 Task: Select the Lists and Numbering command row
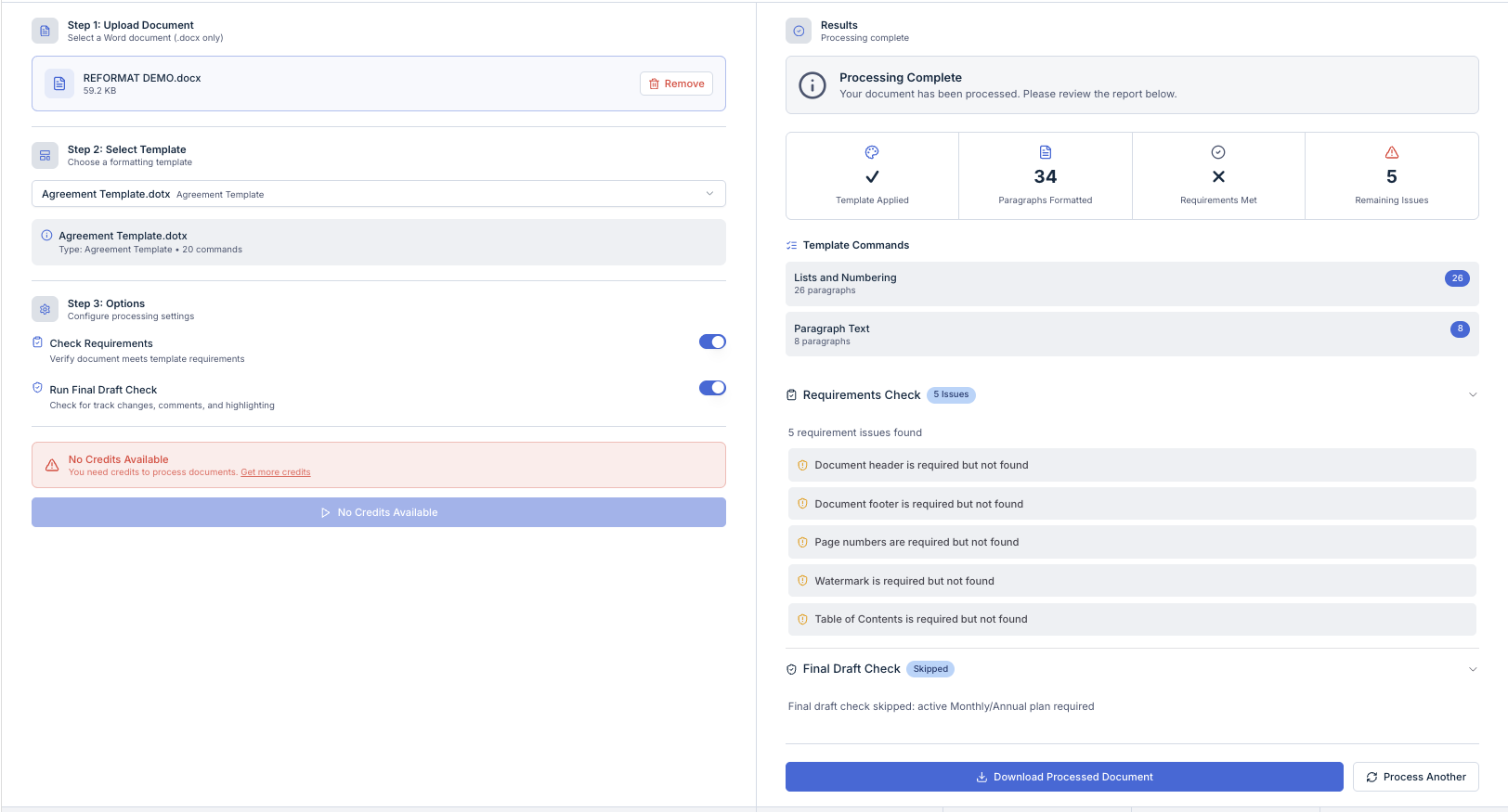coord(1131,283)
